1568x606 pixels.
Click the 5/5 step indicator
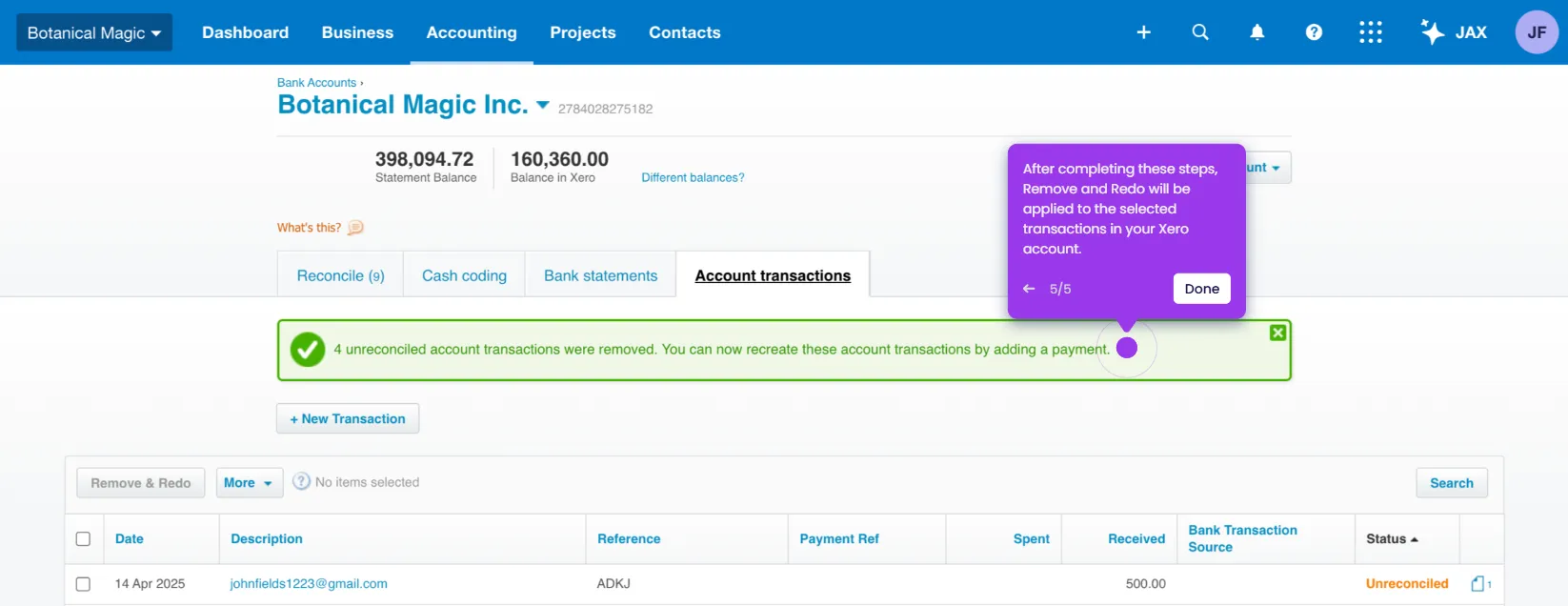click(x=1060, y=289)
